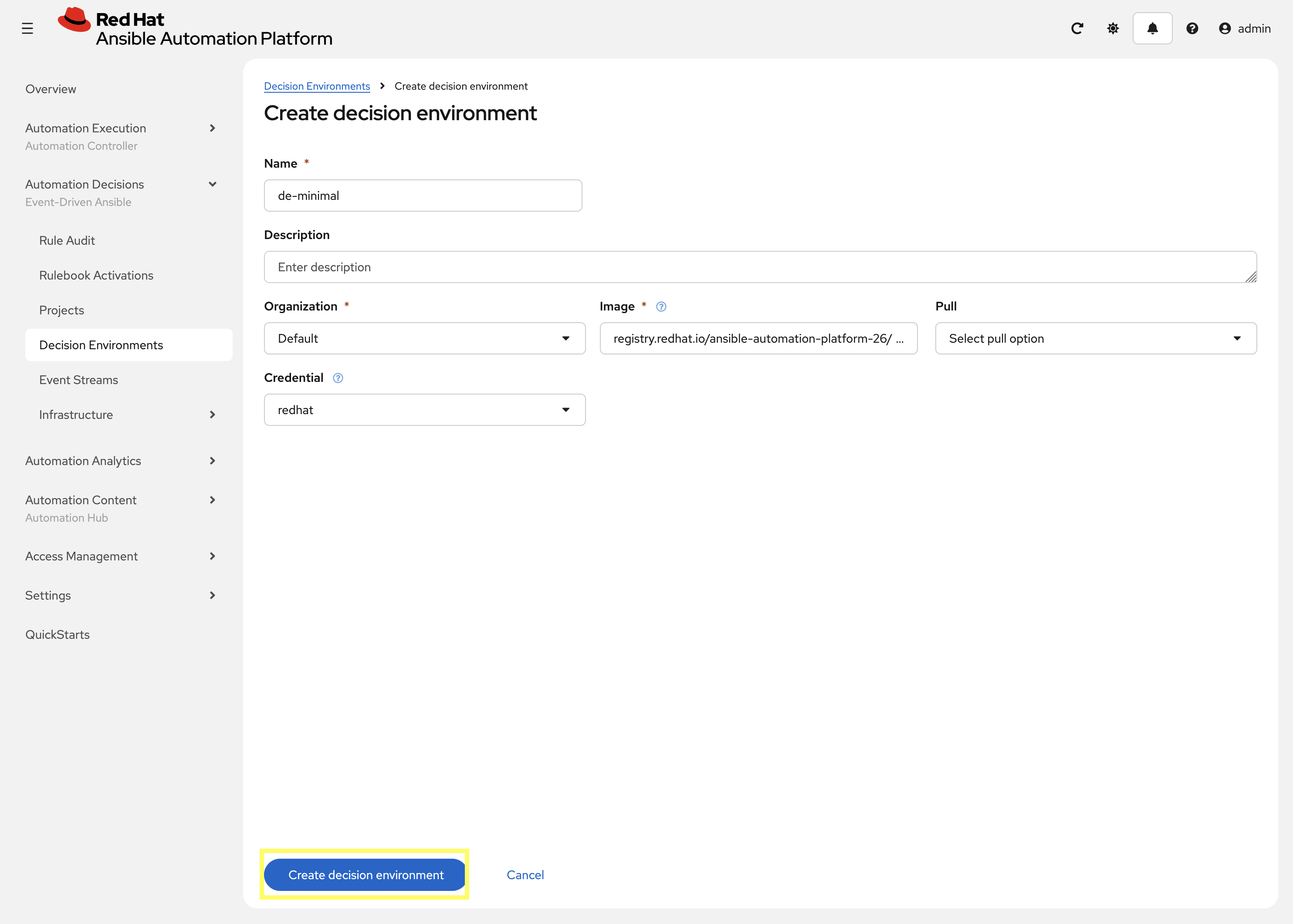Open the admin user menu
Viewport: 1293px width, 924px height.
tap(1244, 28)
